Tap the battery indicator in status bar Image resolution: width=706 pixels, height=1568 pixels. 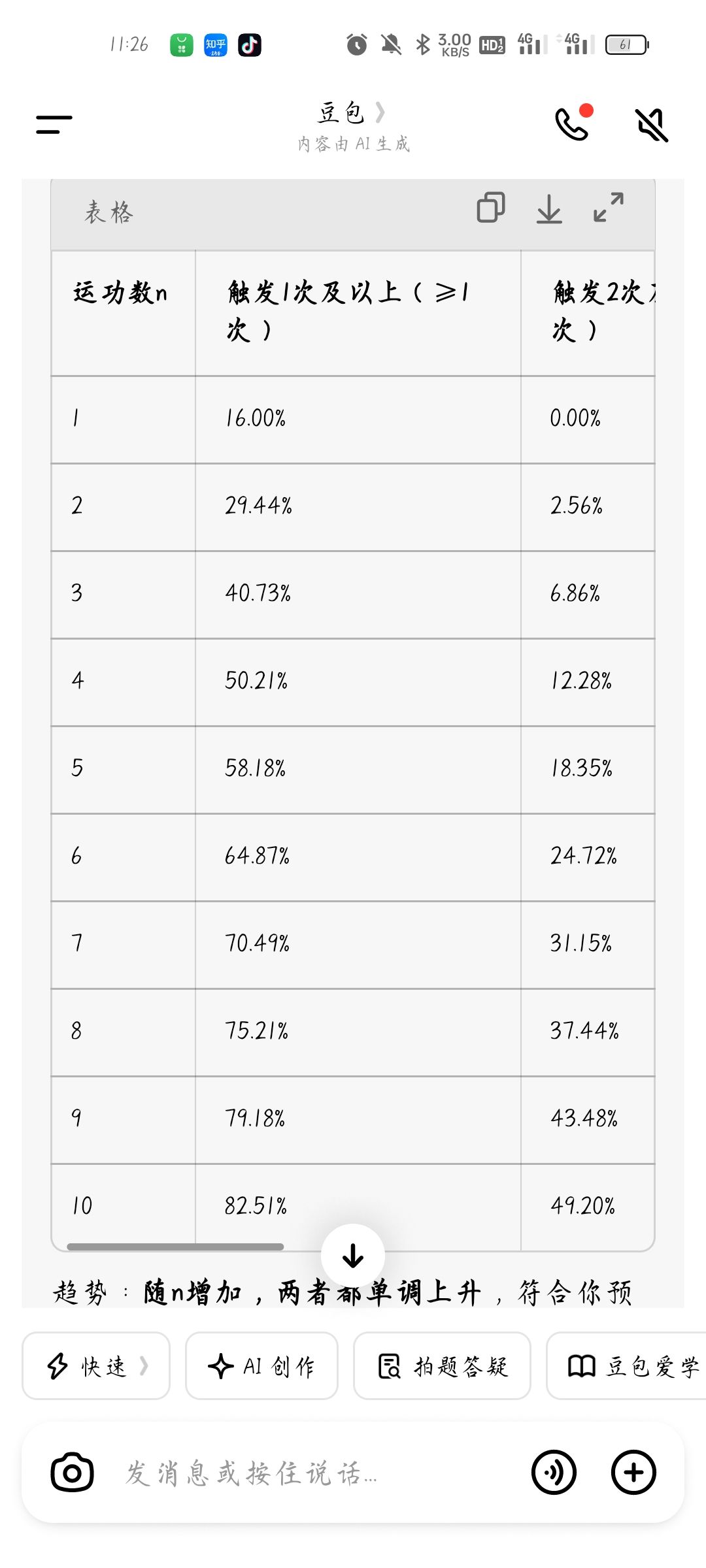pos(626,44)
